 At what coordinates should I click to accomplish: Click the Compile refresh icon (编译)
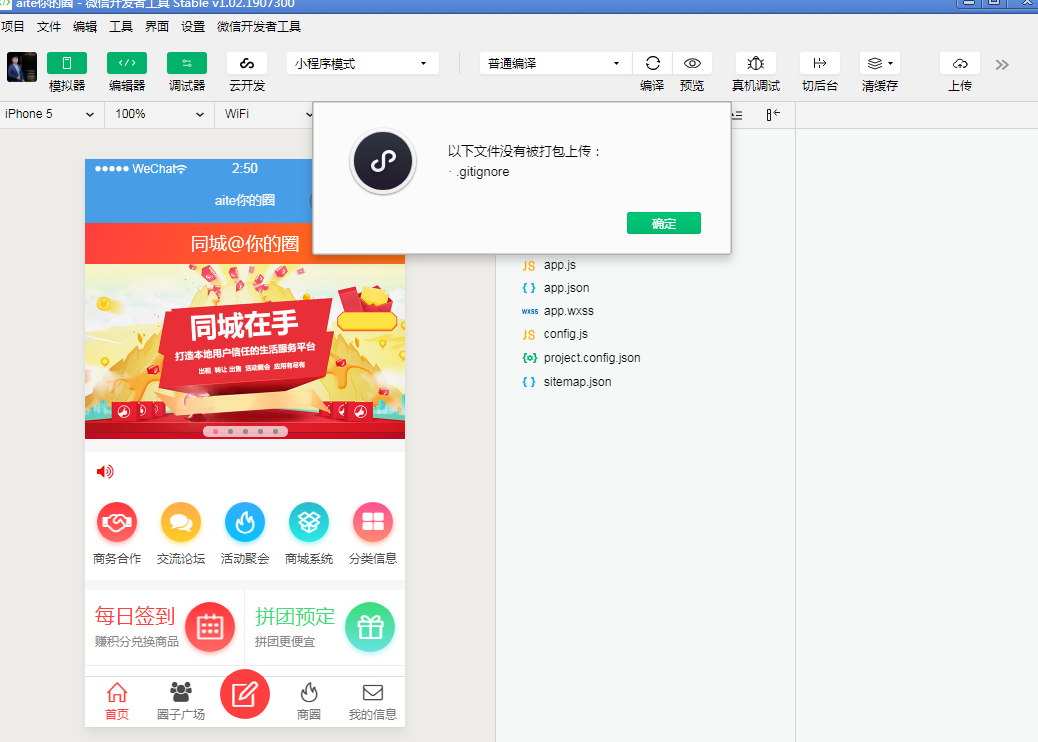tap(652, 63)
